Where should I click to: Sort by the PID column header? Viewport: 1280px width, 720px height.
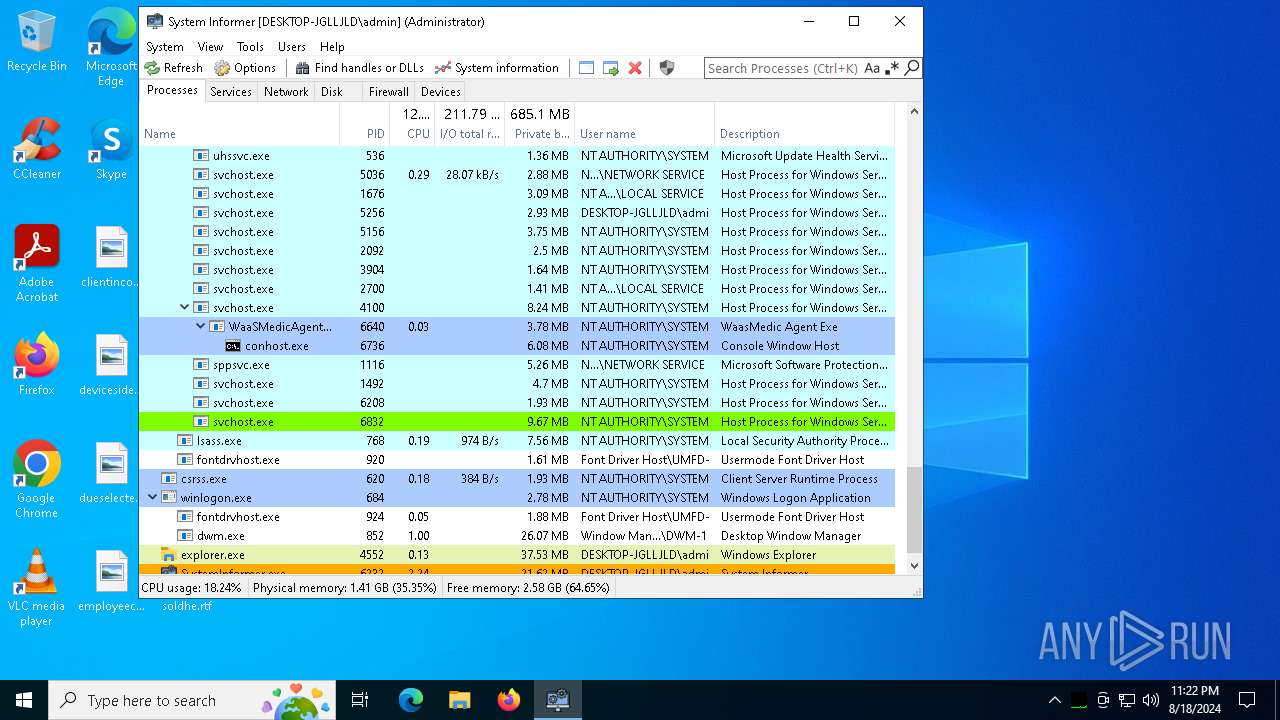coord(364,124)
